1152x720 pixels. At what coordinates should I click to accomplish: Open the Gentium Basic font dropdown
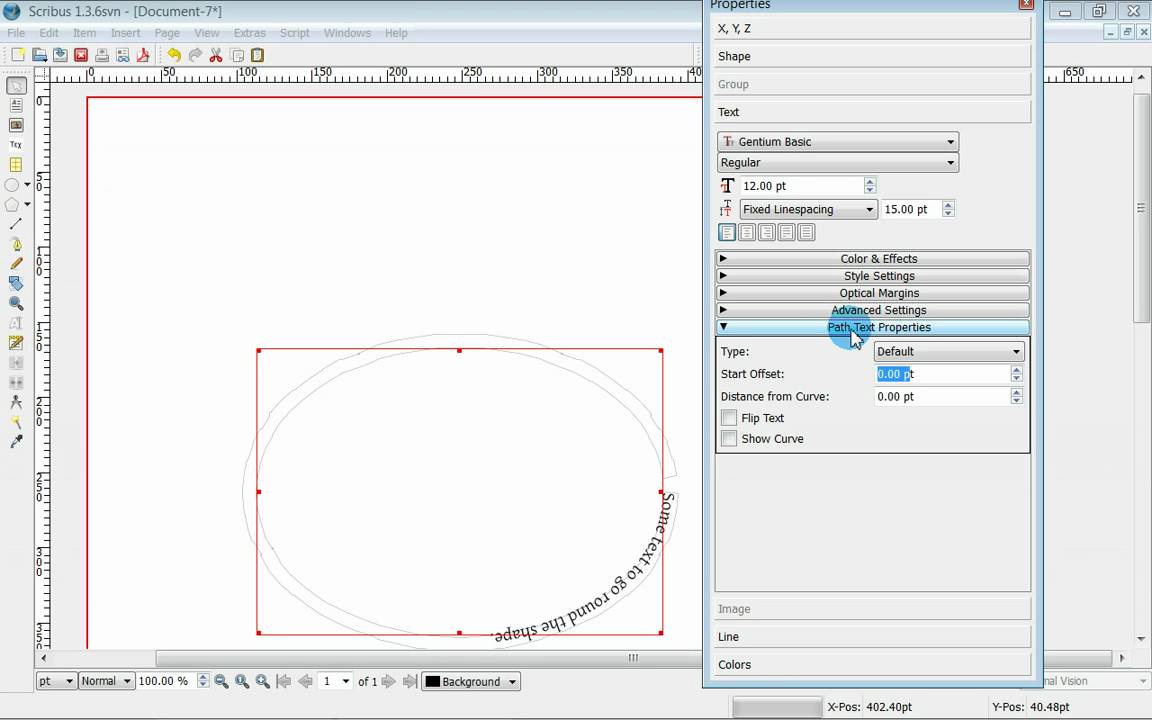pos(838,142)
